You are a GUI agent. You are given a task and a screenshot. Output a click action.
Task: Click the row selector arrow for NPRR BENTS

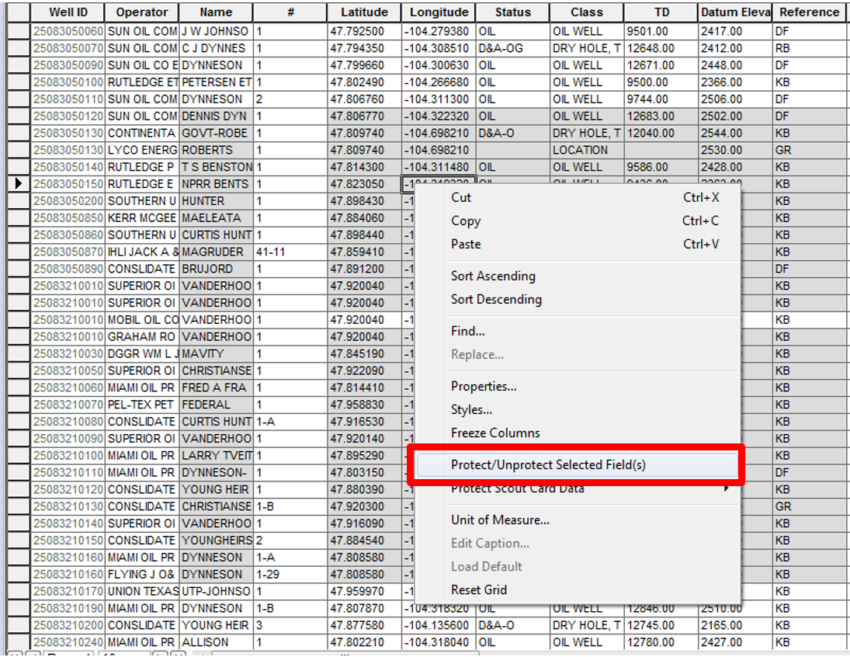click(20, 184)
